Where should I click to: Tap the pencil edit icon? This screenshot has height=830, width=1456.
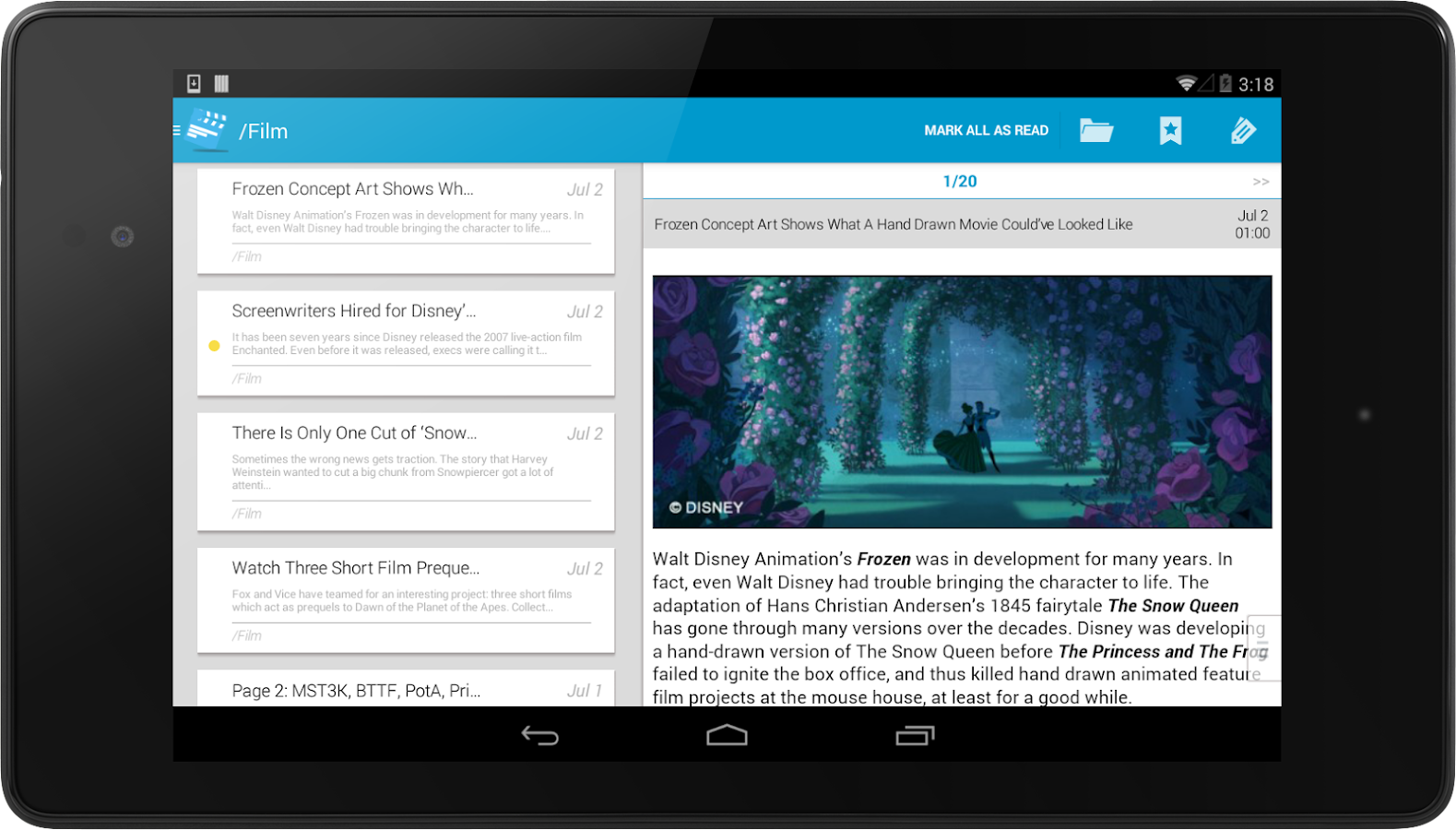point(1243,131)
